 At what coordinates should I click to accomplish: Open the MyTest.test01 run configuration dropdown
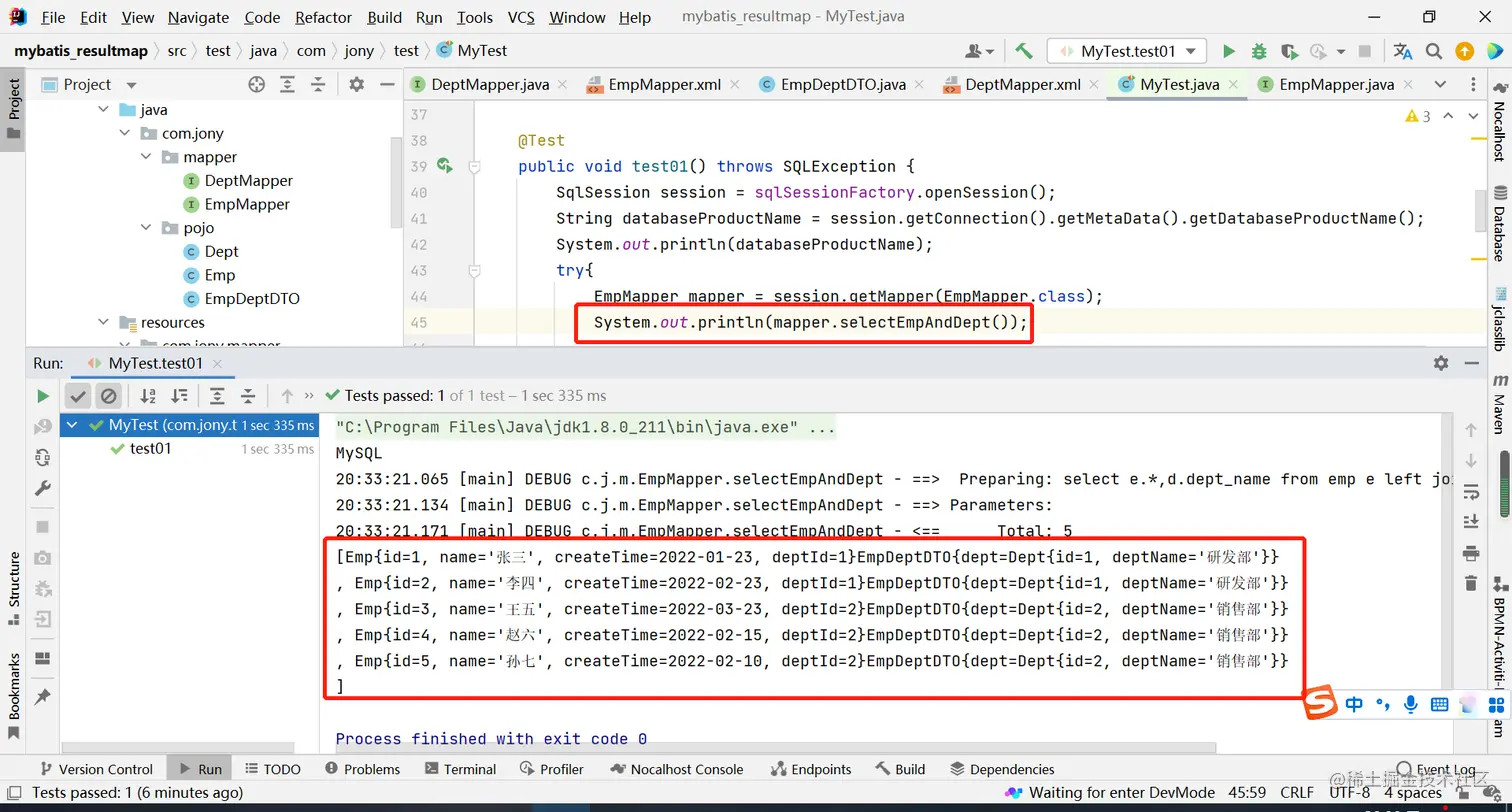[x=1127, y=51]
